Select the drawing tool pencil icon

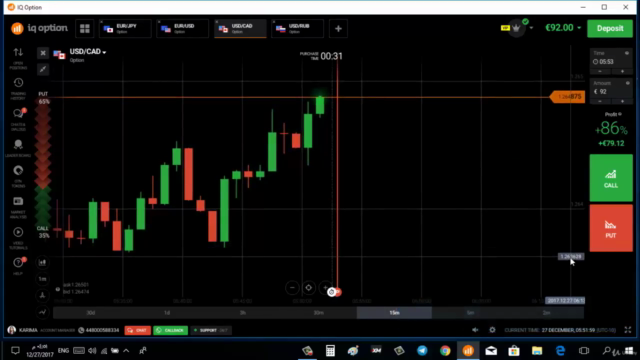(x=43, y=69)
